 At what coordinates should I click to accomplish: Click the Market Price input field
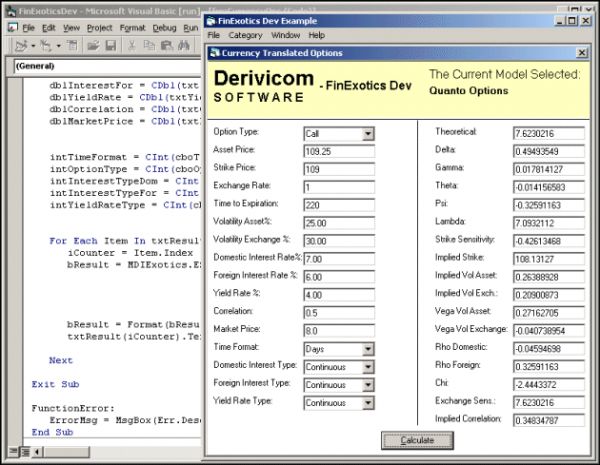[339, 331]
